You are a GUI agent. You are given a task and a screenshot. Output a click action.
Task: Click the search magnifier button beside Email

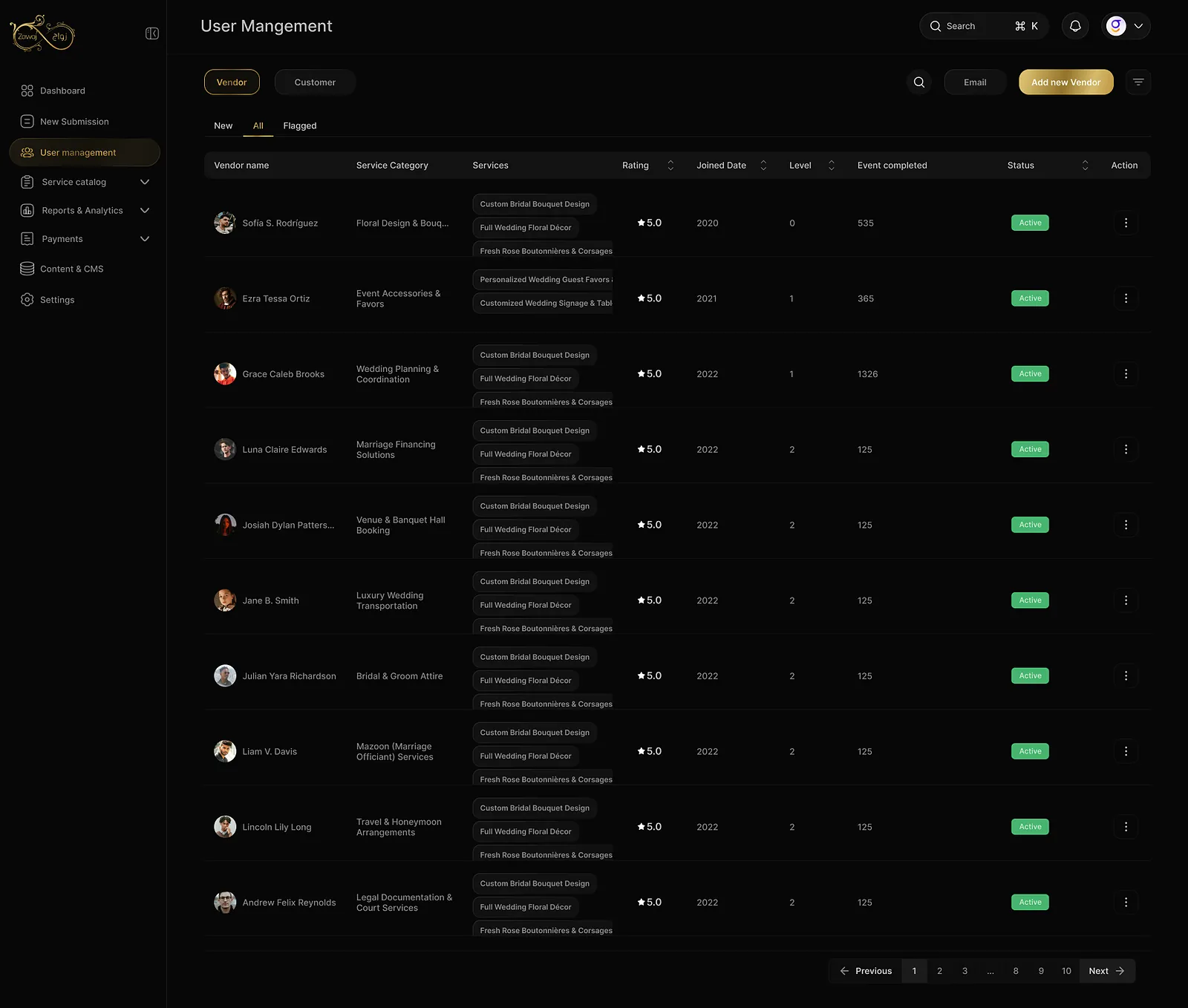point(919,82)
